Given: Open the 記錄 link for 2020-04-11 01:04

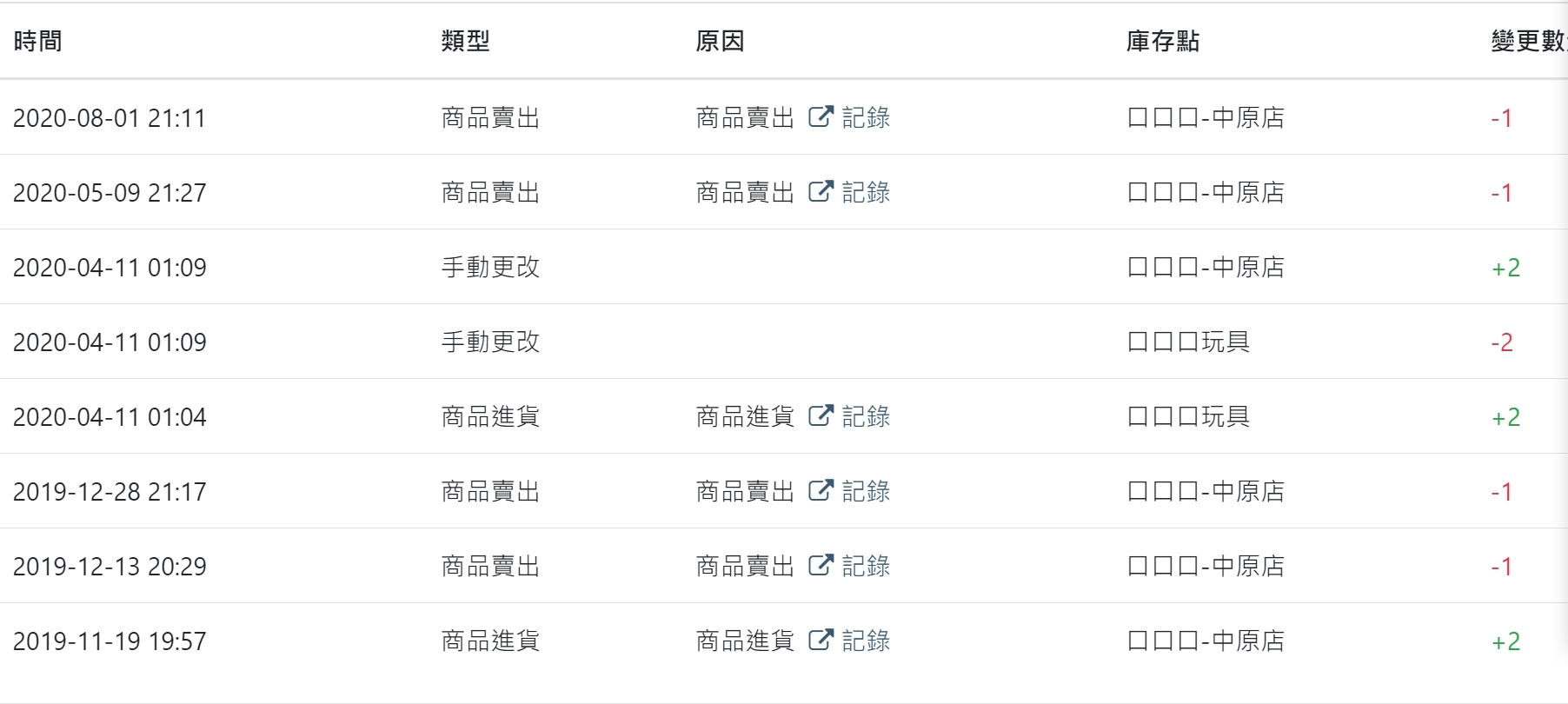Looking at the screenshot, I should (866, 416).
